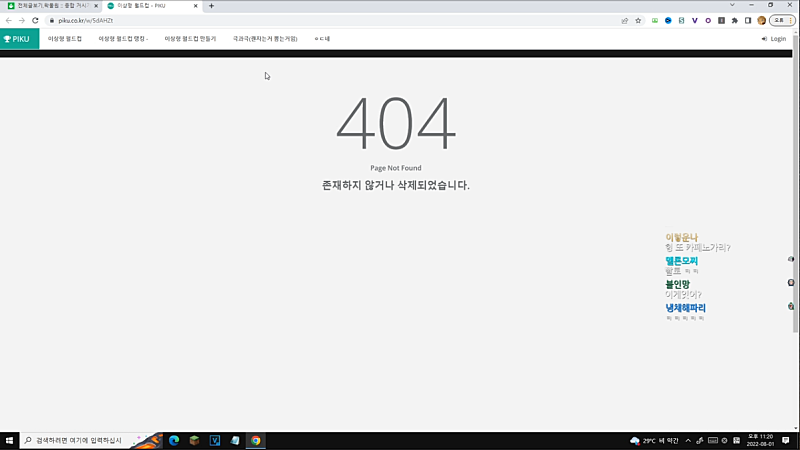Image resolution: width=800 pixels, height=450 pixels.
Task: Open the gray square extension
Action: click(x=721, y=20)
